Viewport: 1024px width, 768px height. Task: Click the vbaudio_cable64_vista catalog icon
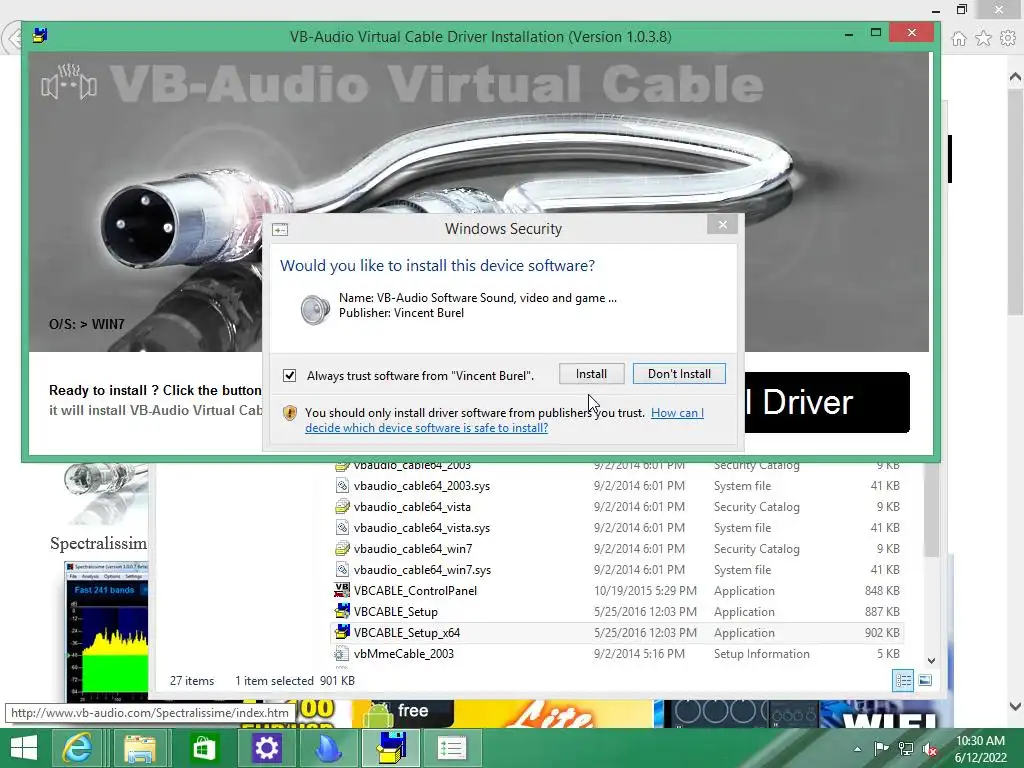click(x=342, y=507)
